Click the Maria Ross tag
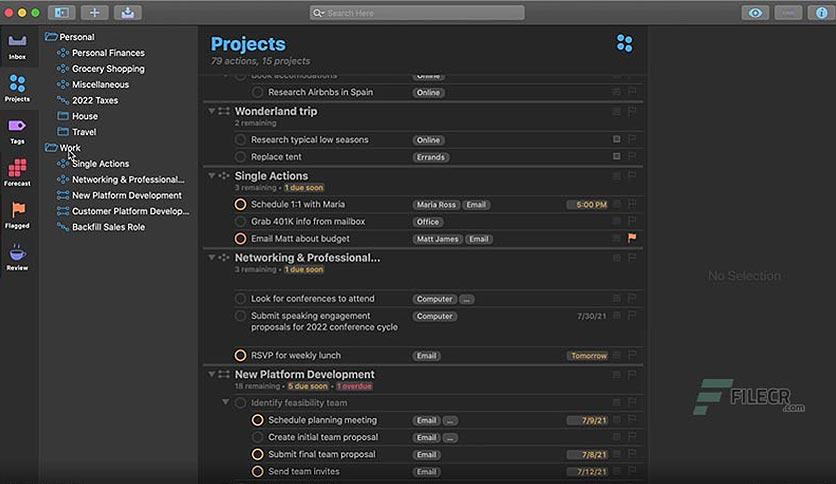836x484 pixels. pos(436,205)
